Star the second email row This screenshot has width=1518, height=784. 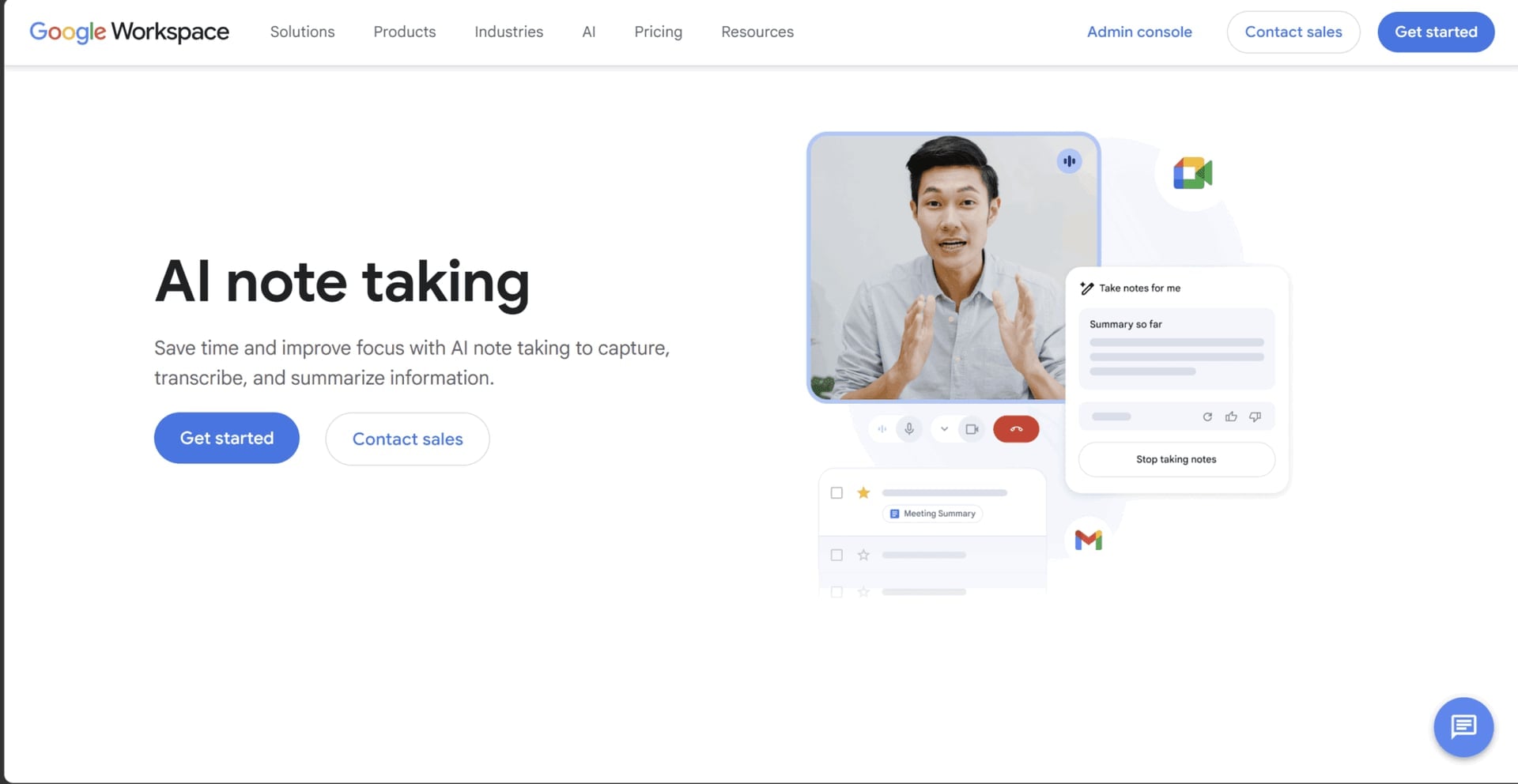coord(863,555)
